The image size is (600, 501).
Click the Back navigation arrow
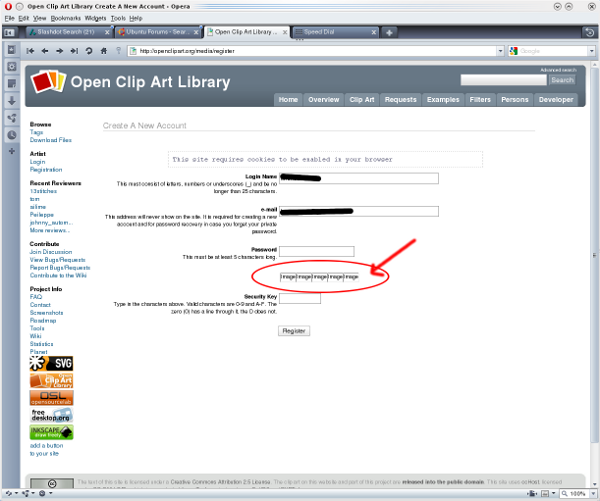tap(45, 50)
